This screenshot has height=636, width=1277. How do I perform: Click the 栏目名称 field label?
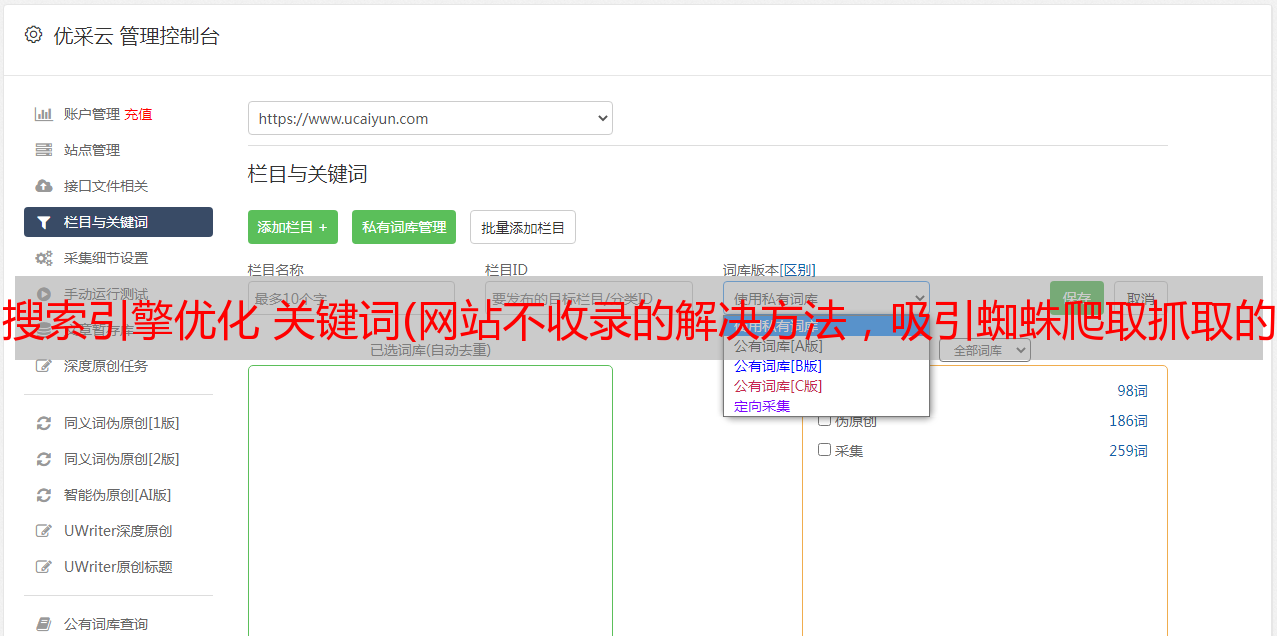point(276,270)
